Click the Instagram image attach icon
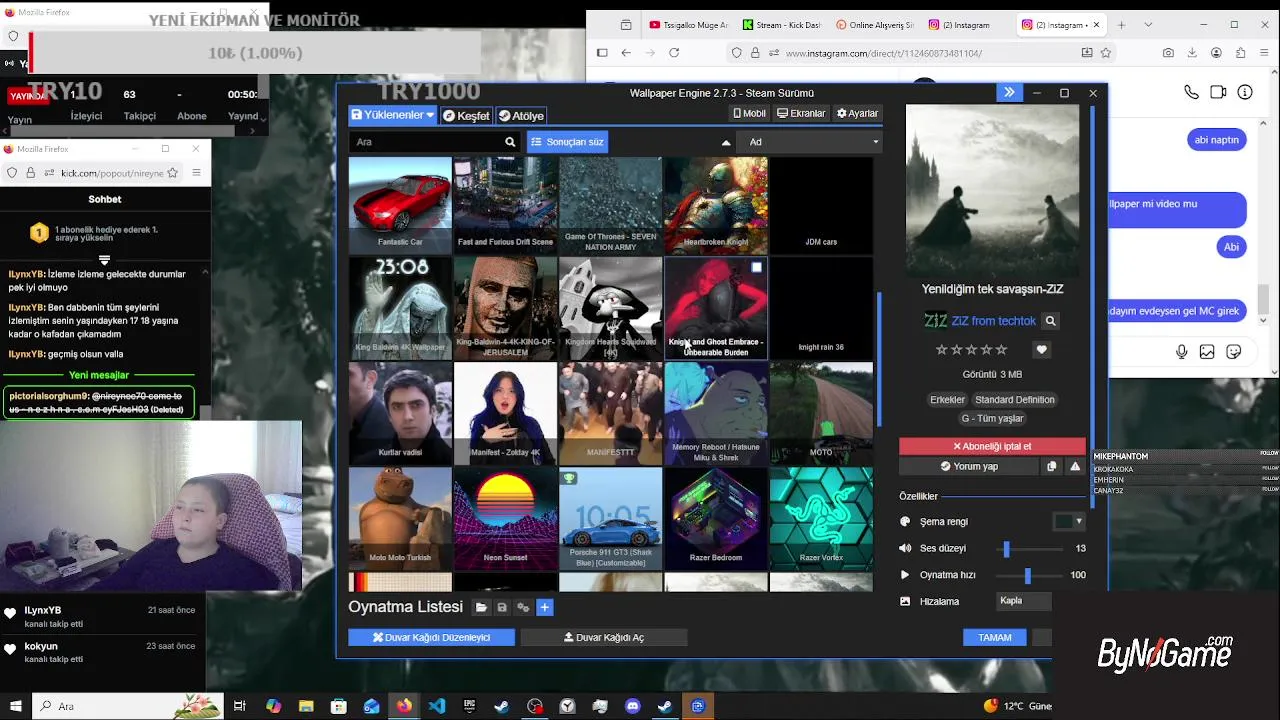Image resolution: width=1280 pixels, height=720 pixels. click(1207, 351)
